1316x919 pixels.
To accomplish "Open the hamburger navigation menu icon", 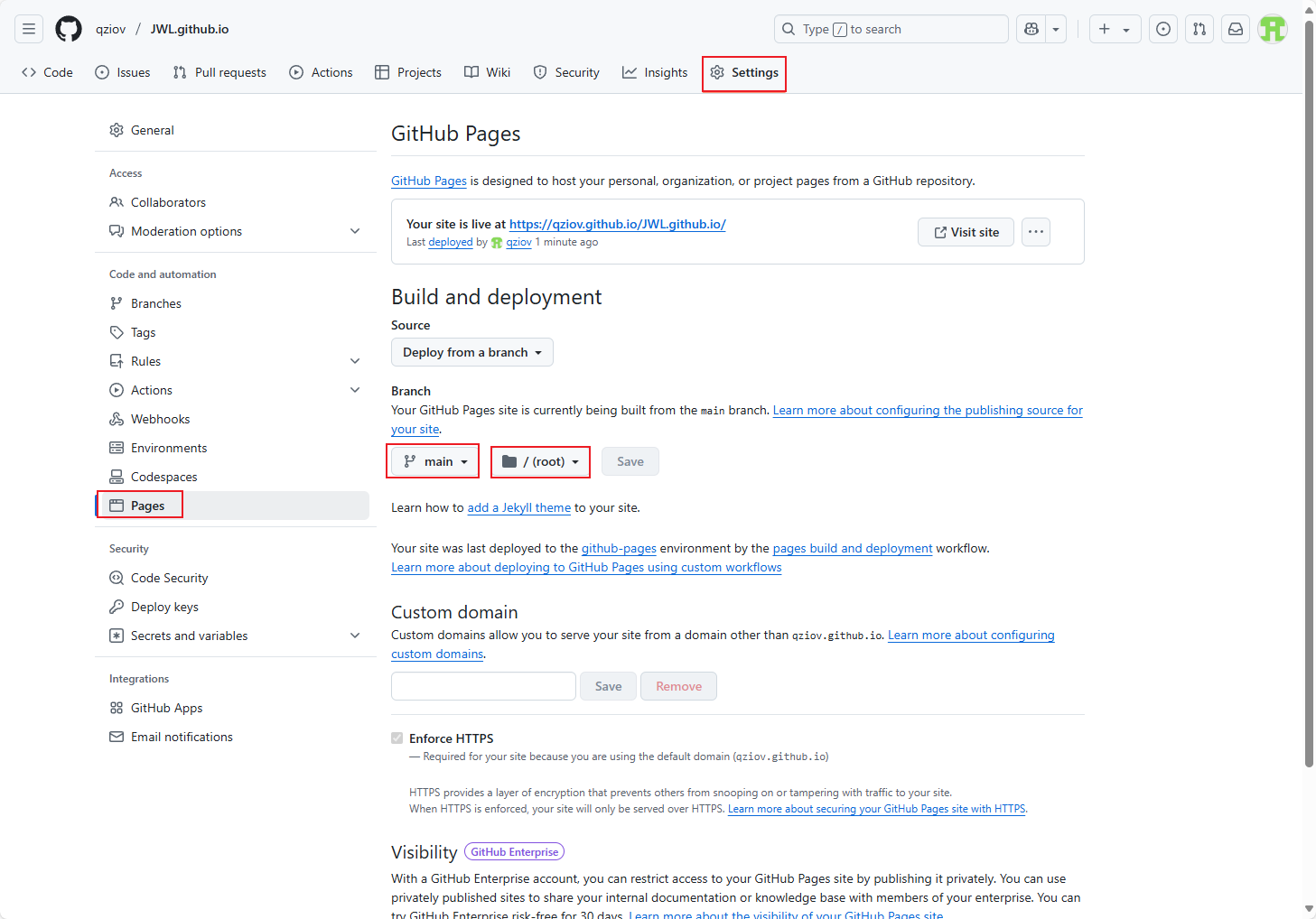I will click(x=29, y=29).
